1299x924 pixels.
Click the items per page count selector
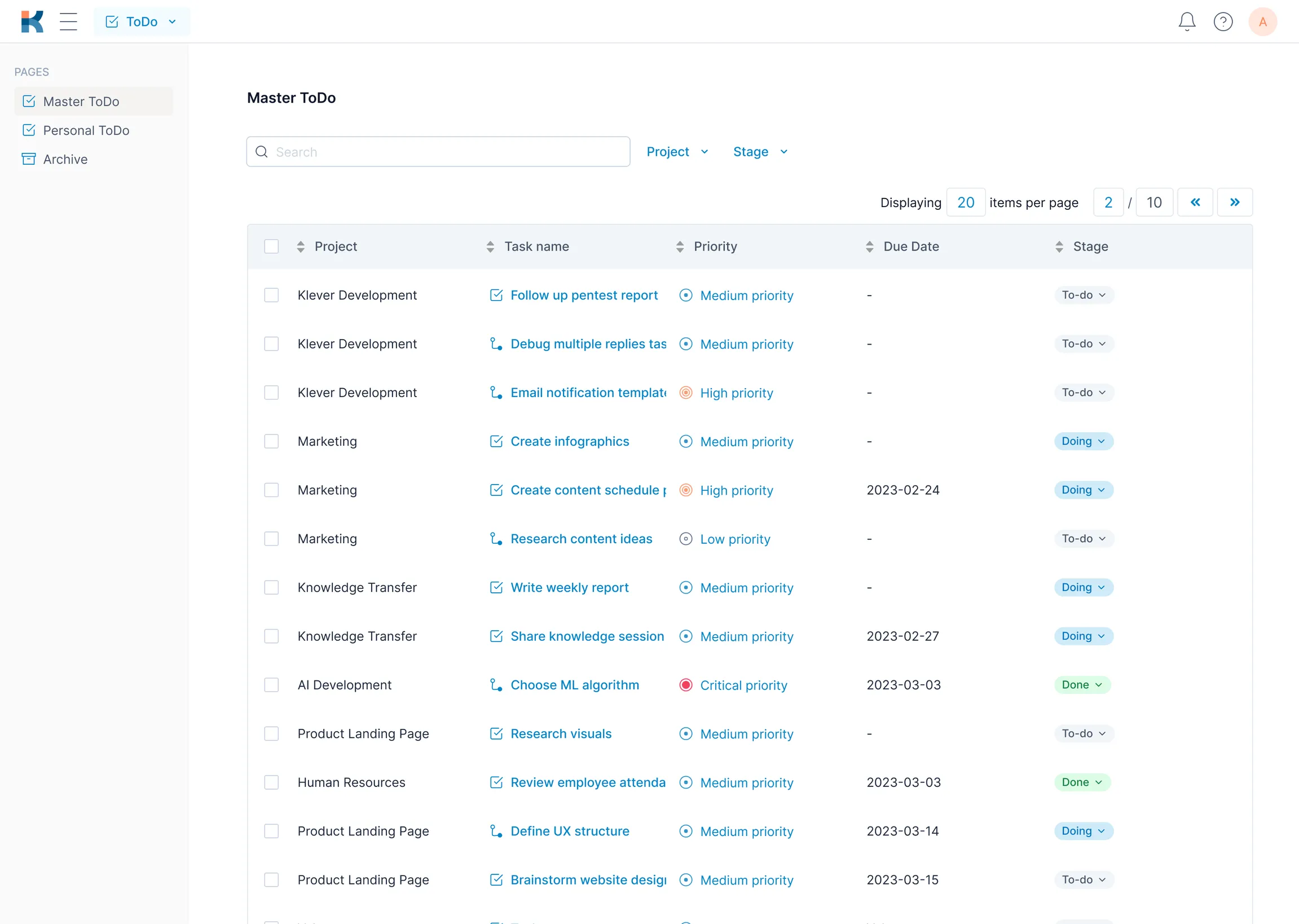point(965,202)
